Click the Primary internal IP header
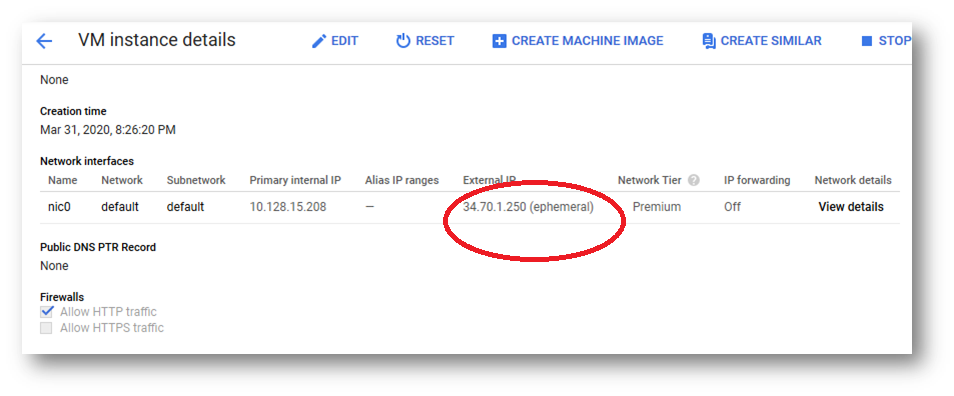Viewport: 954px width, 396px height. (x=295, y=180)
